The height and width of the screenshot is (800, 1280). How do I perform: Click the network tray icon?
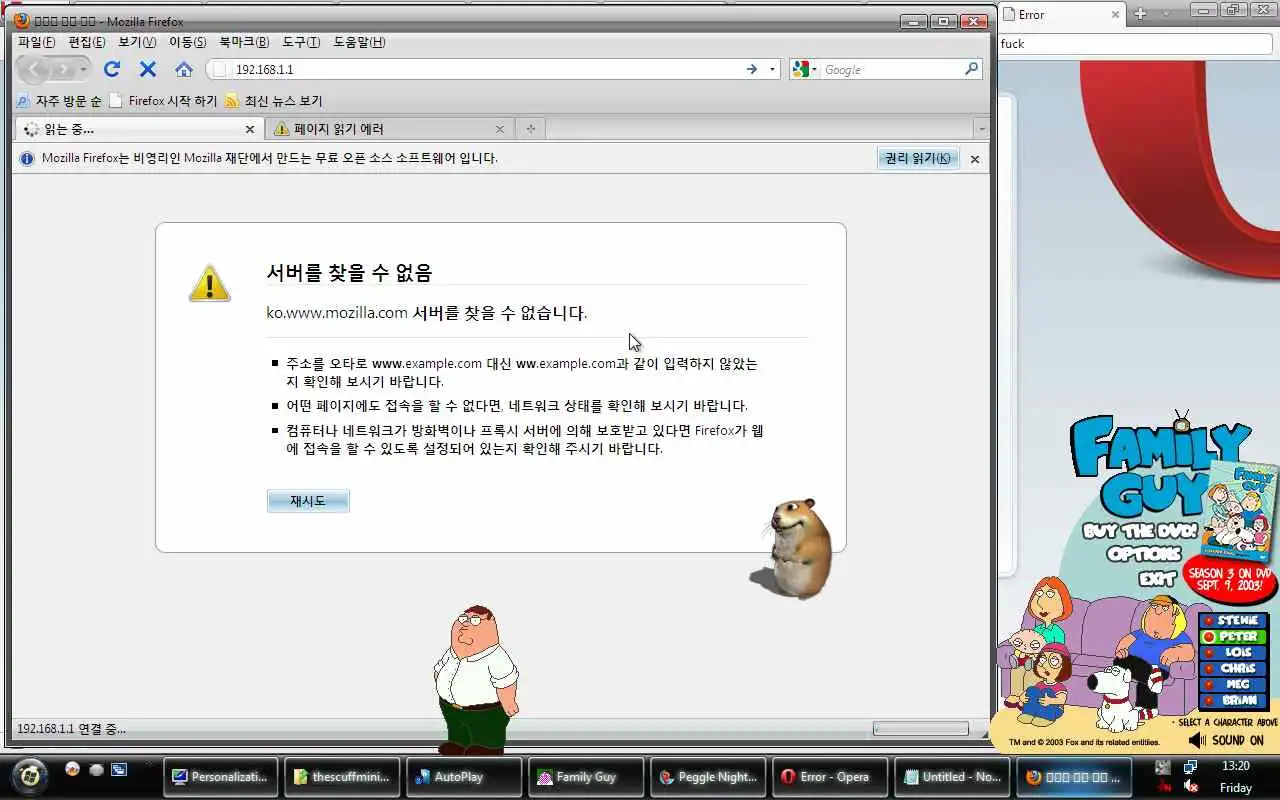click(x=1190, y=767)
